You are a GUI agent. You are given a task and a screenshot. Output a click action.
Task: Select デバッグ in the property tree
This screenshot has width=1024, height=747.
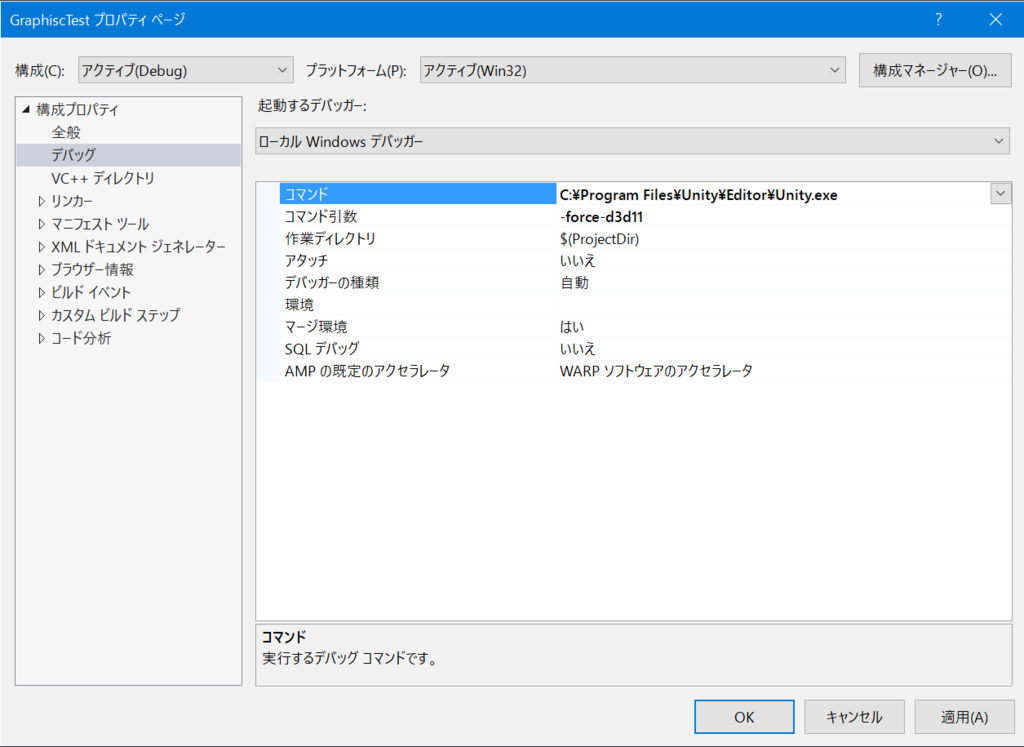coord(74,155)
